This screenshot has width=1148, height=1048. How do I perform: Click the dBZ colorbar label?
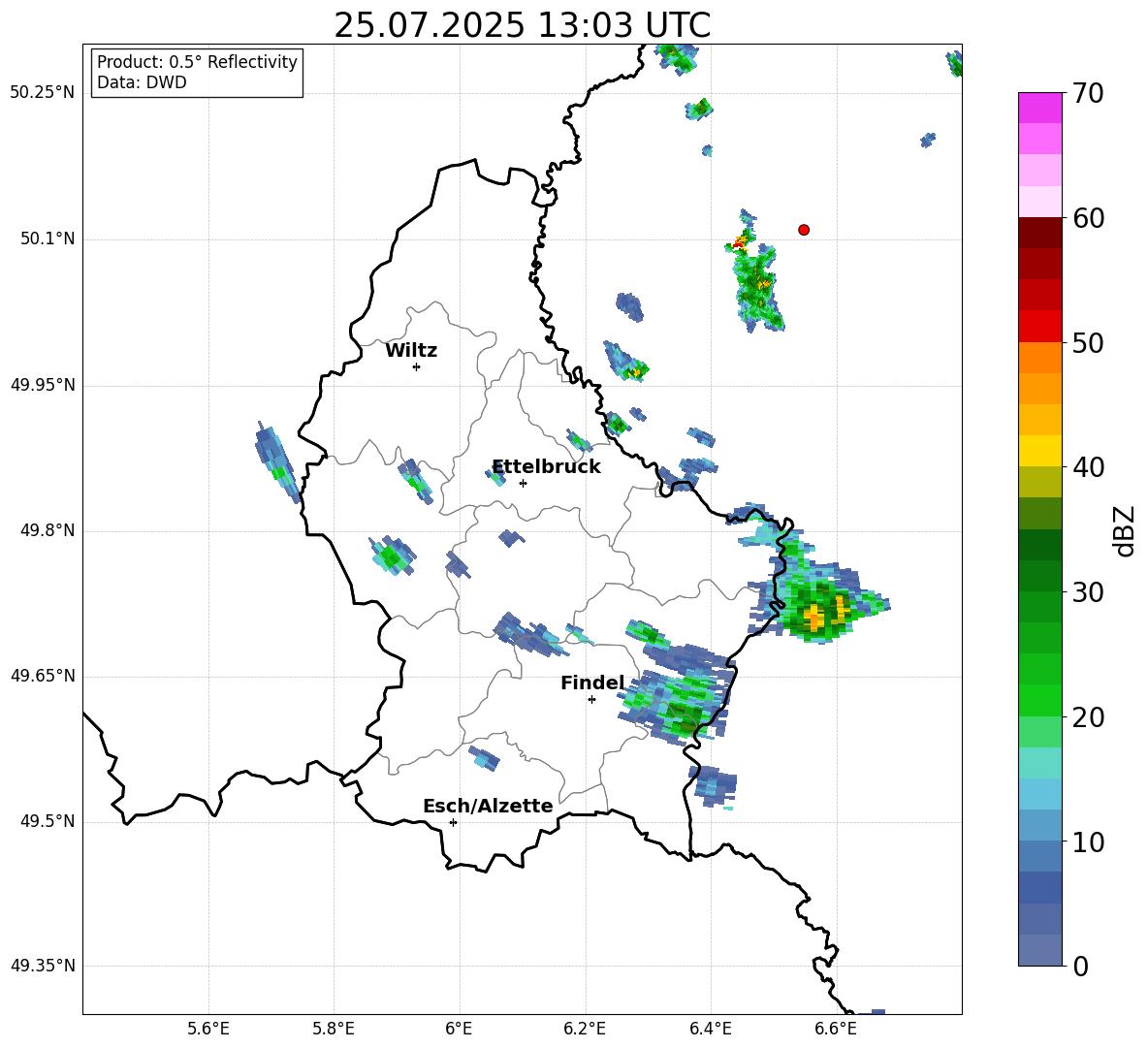[1126, 530]
